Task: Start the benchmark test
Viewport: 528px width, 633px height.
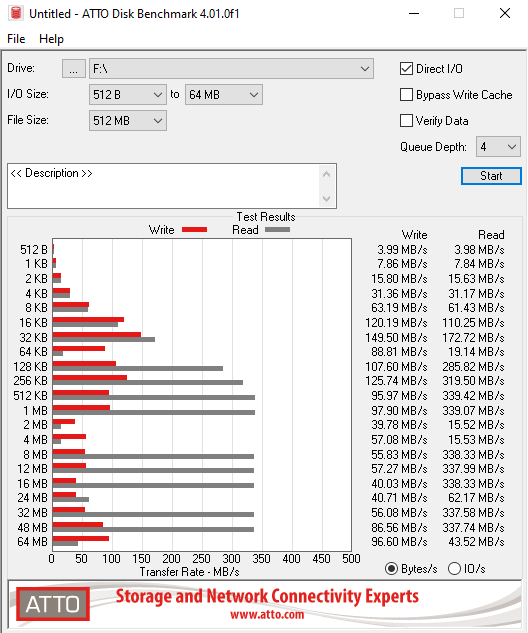Action: click(x=491, y=176)
